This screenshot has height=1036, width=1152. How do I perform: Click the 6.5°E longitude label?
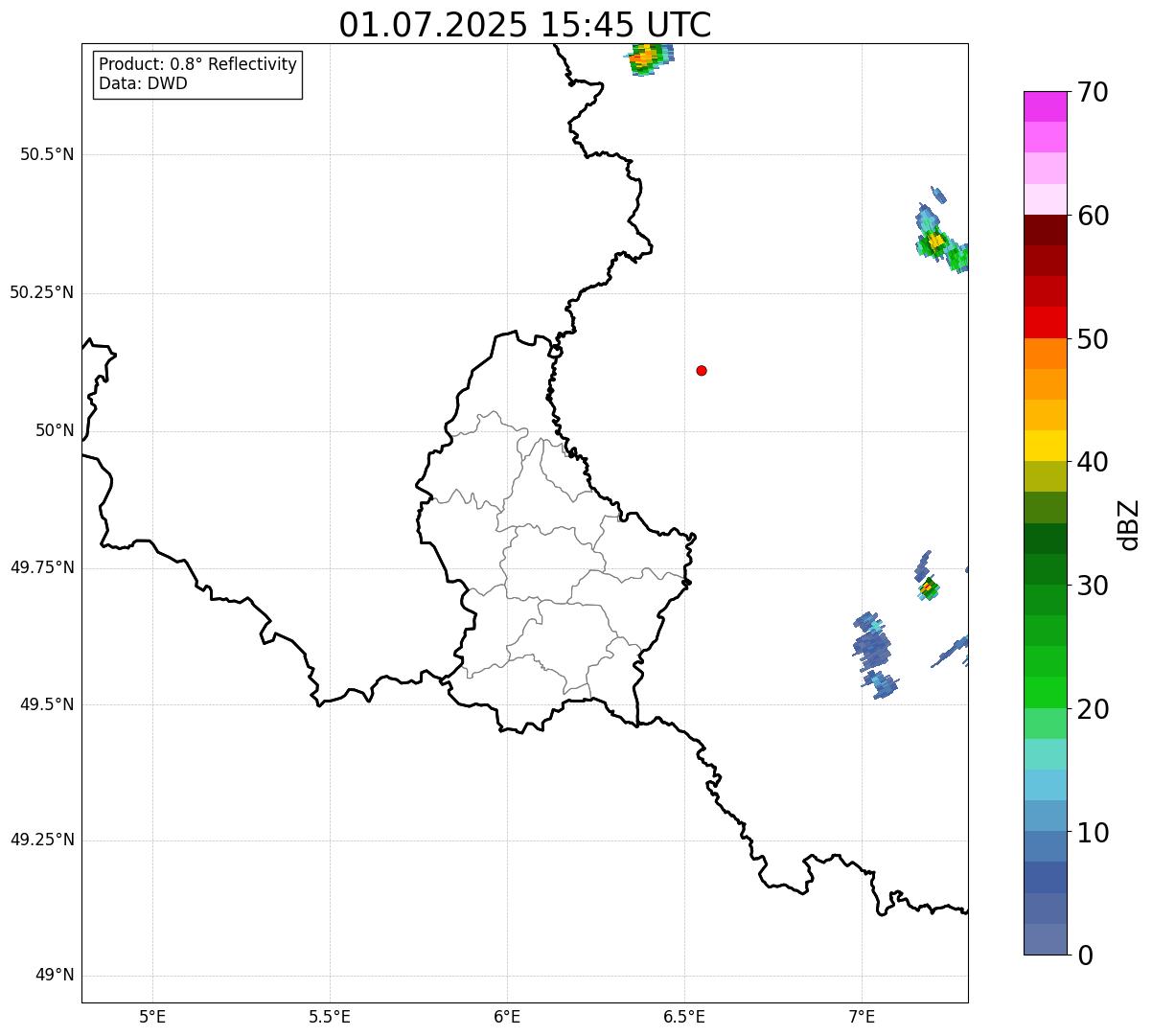point(684,1016)
